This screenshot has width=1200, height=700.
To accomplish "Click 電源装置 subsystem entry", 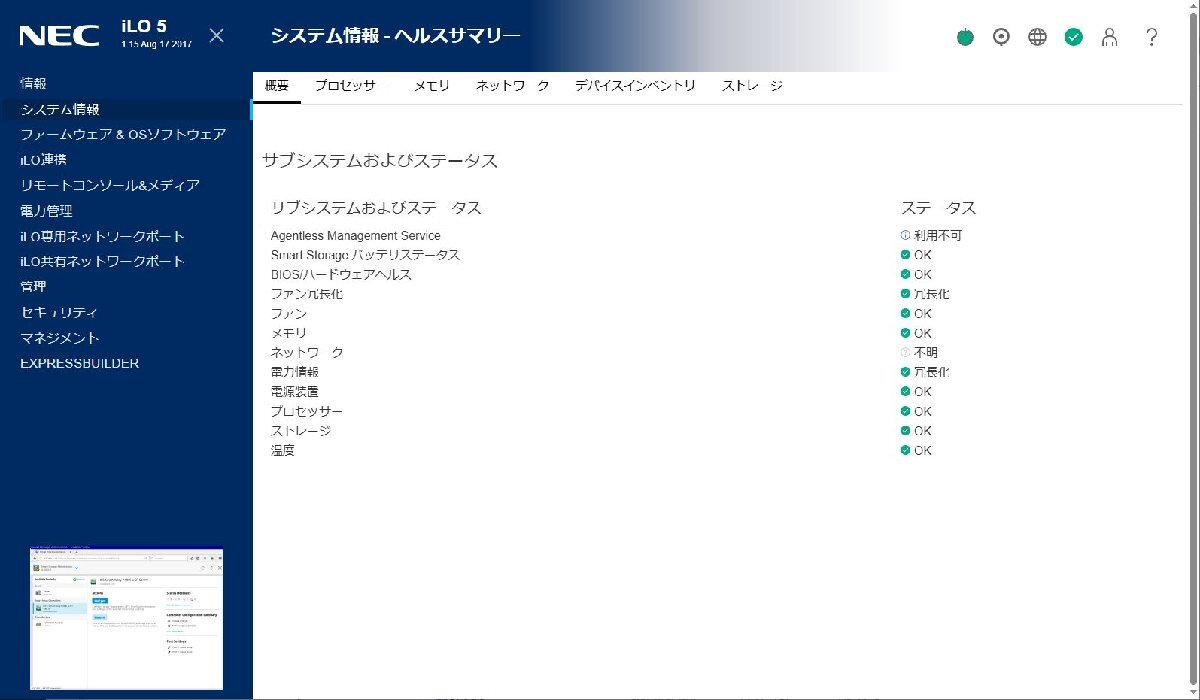I will pyautogui.click(x=295, y=391).
